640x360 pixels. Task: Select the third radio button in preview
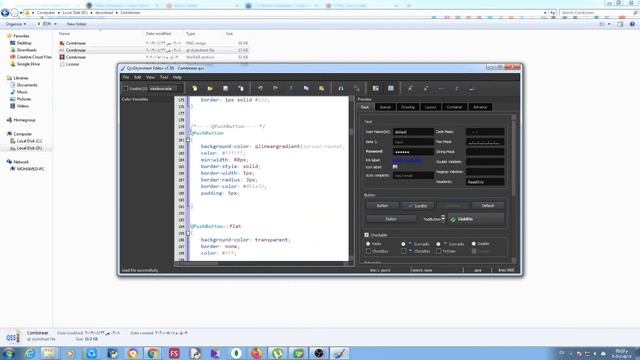(x=438, y=244)
